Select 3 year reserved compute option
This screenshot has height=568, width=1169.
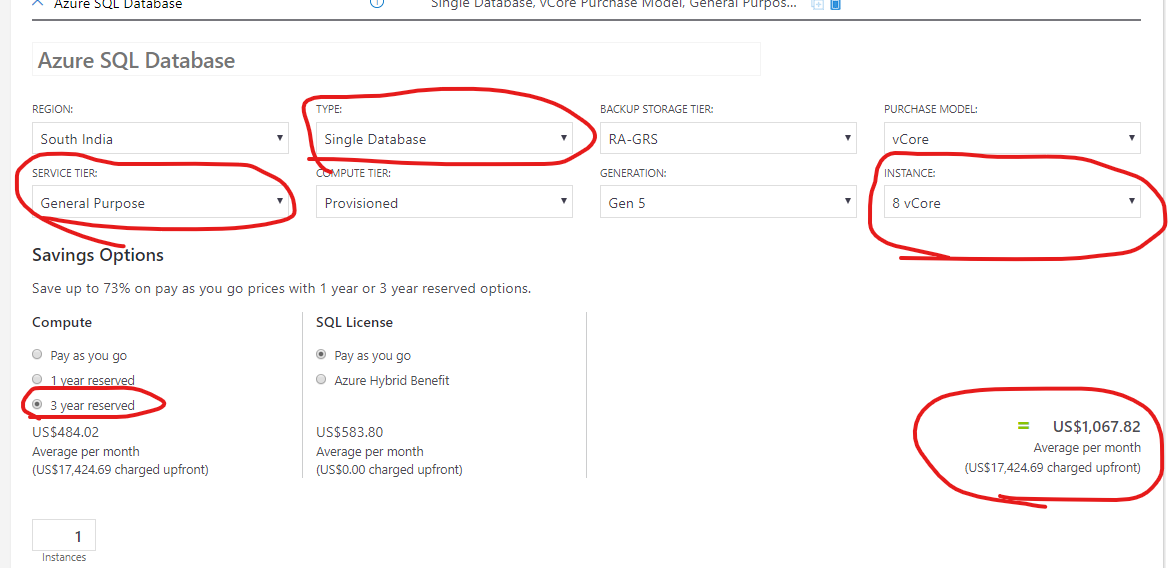coord(37,405)
